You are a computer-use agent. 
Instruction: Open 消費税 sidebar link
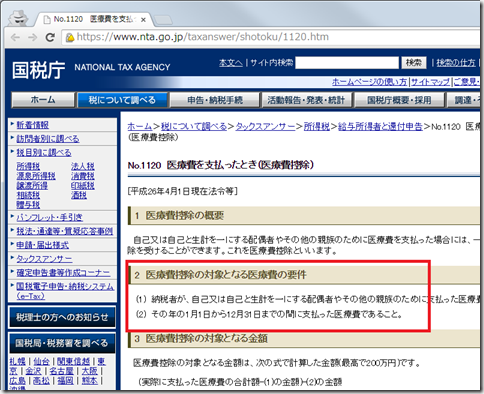83,176
